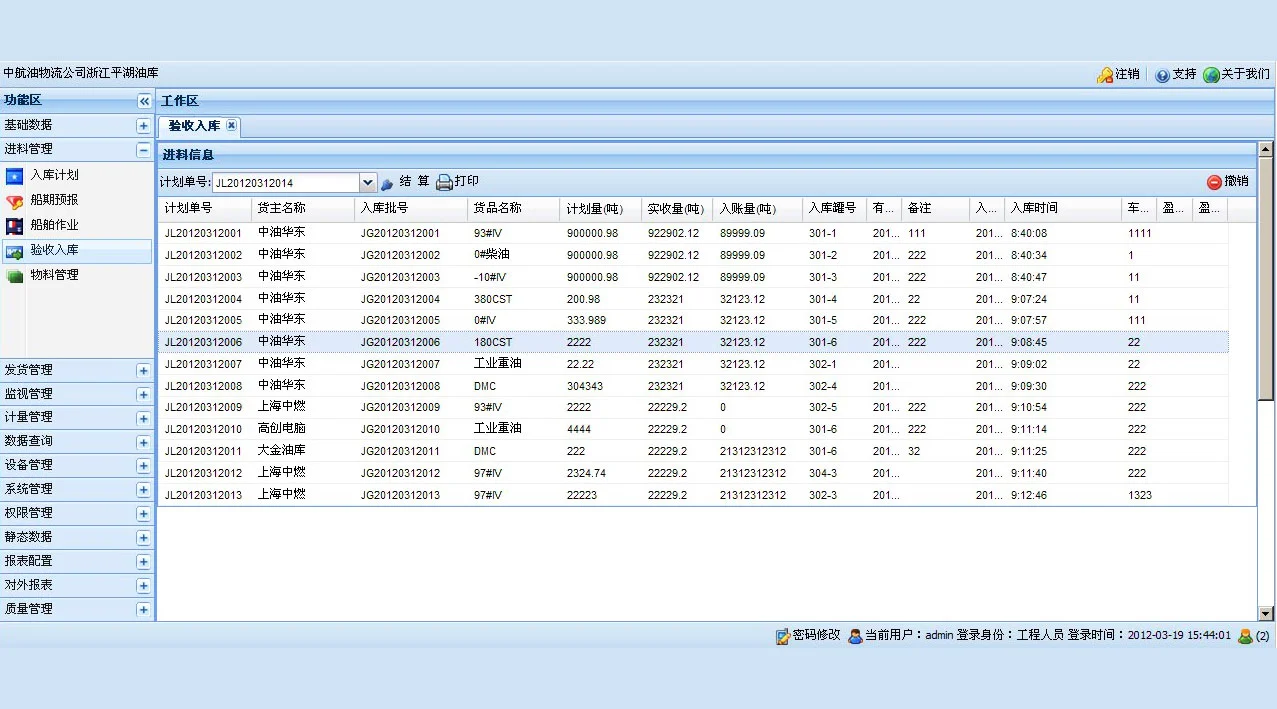Open 入库计划 in the sidebar

point(54,175)
